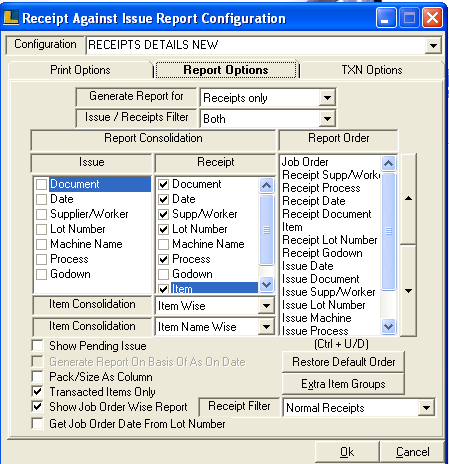Viewport: 449px width, 464px height.
Task: Check the Receipt Machine Name checkbox
Action: (163, 244)
